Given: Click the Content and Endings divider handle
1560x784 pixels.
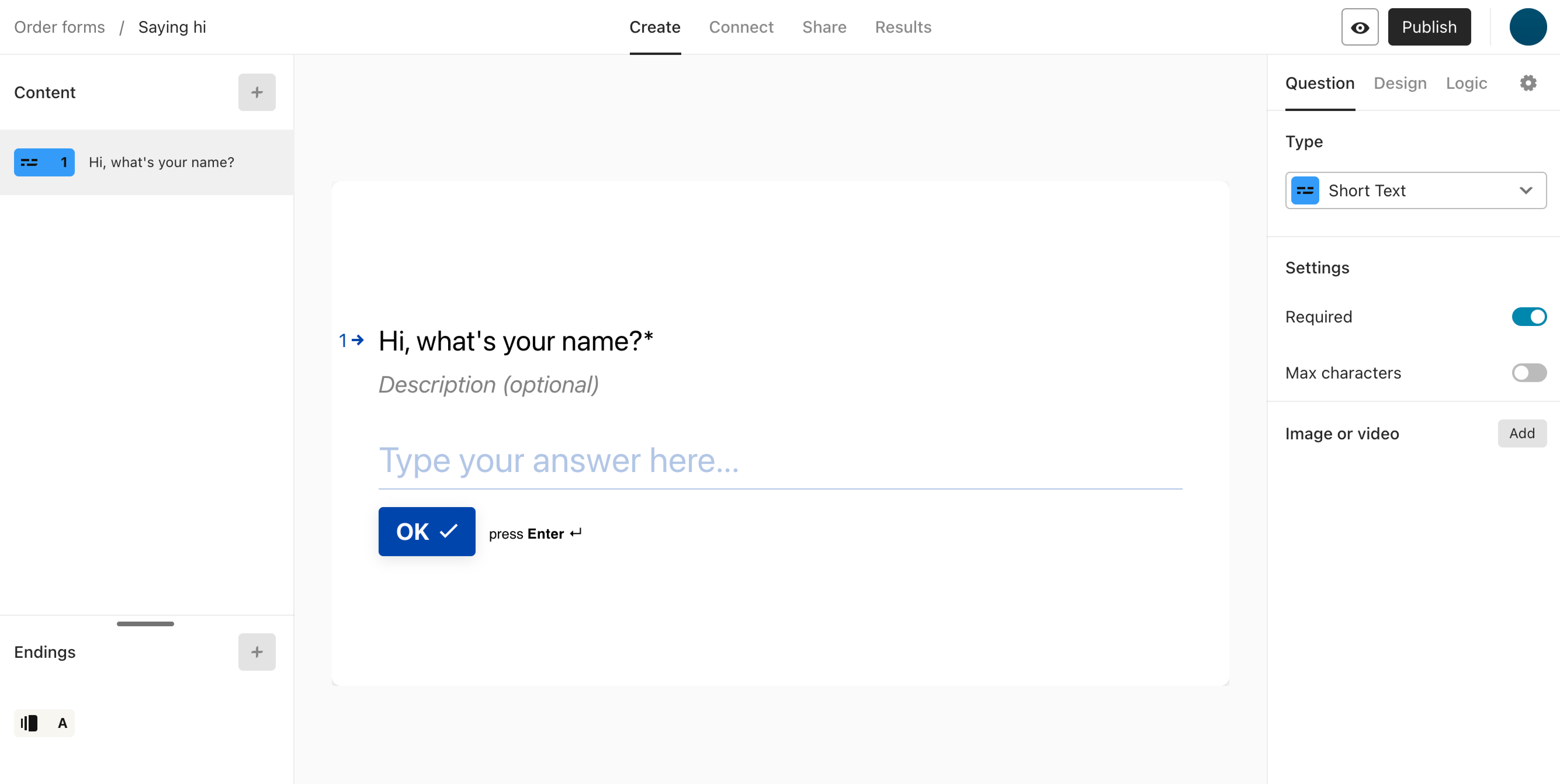Looking at the screenshot, I should point(145,624).
